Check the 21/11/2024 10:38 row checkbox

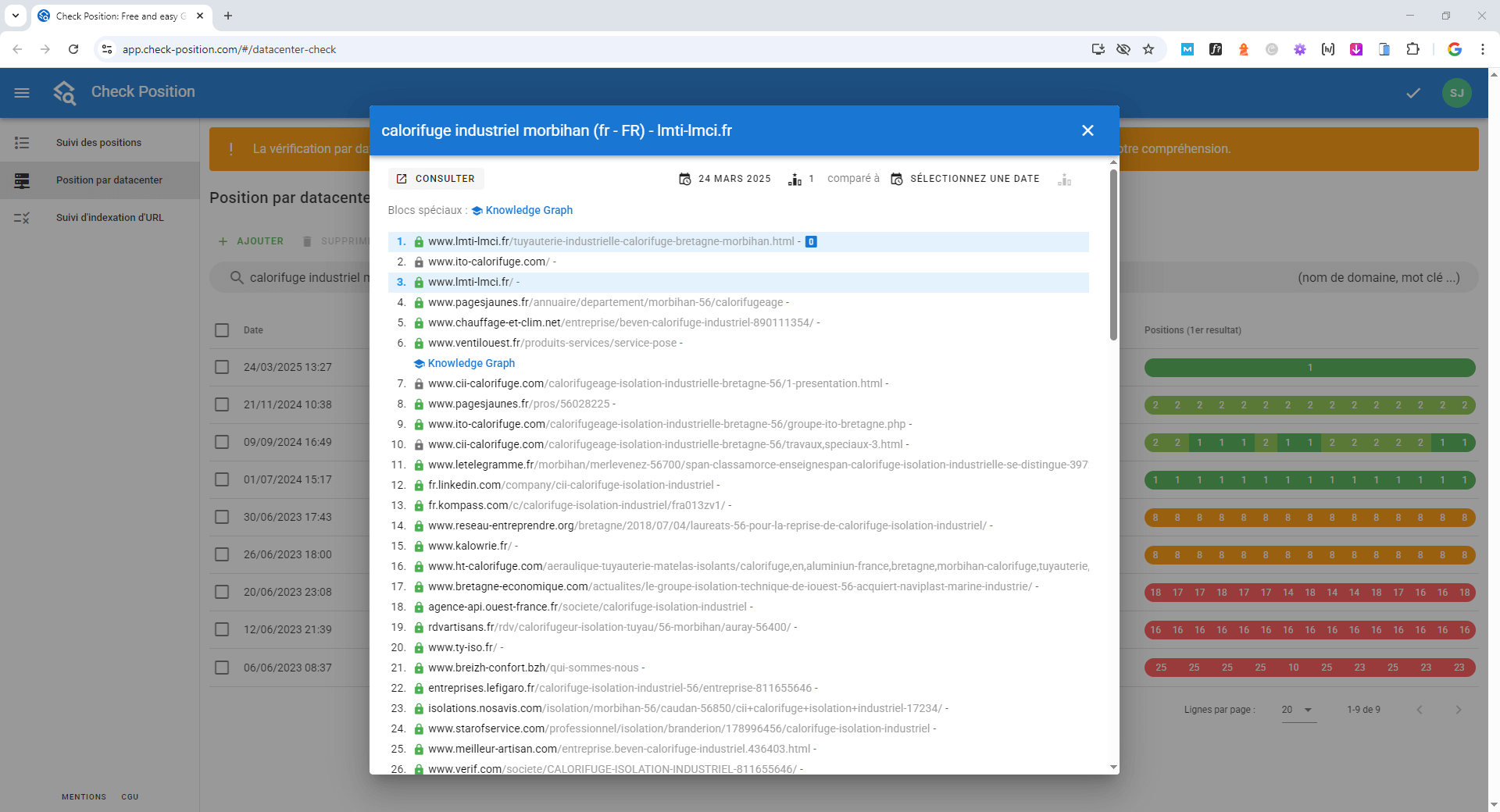click(x=222, y=404)
